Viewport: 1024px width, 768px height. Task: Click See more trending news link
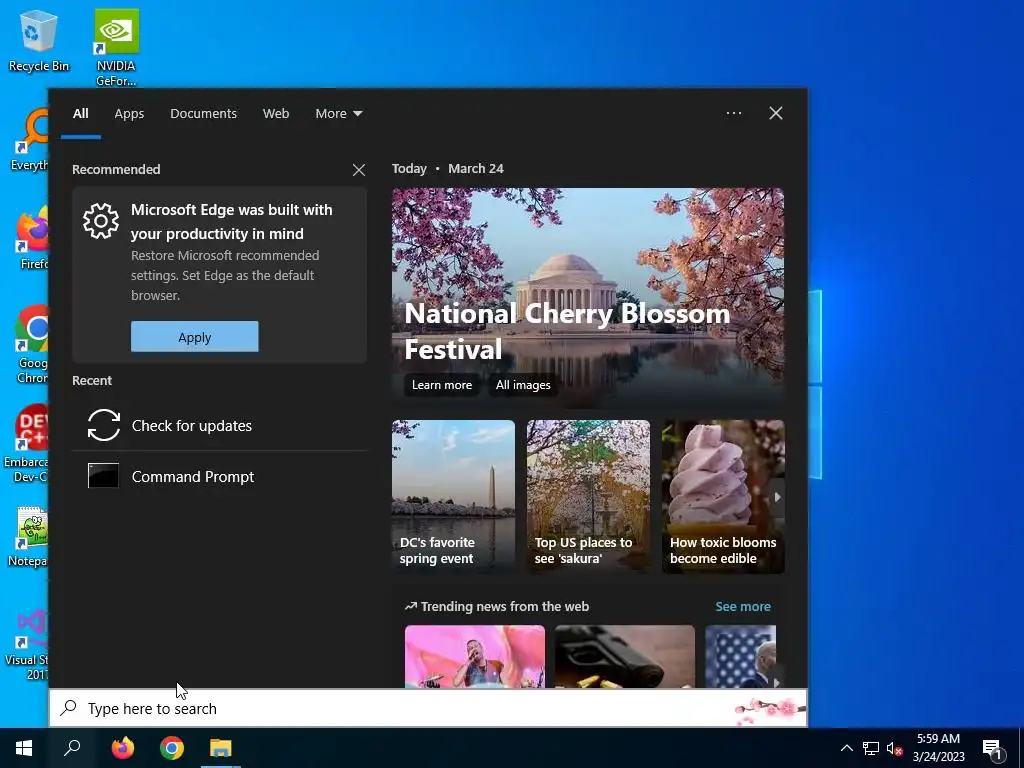coord(743,607)
